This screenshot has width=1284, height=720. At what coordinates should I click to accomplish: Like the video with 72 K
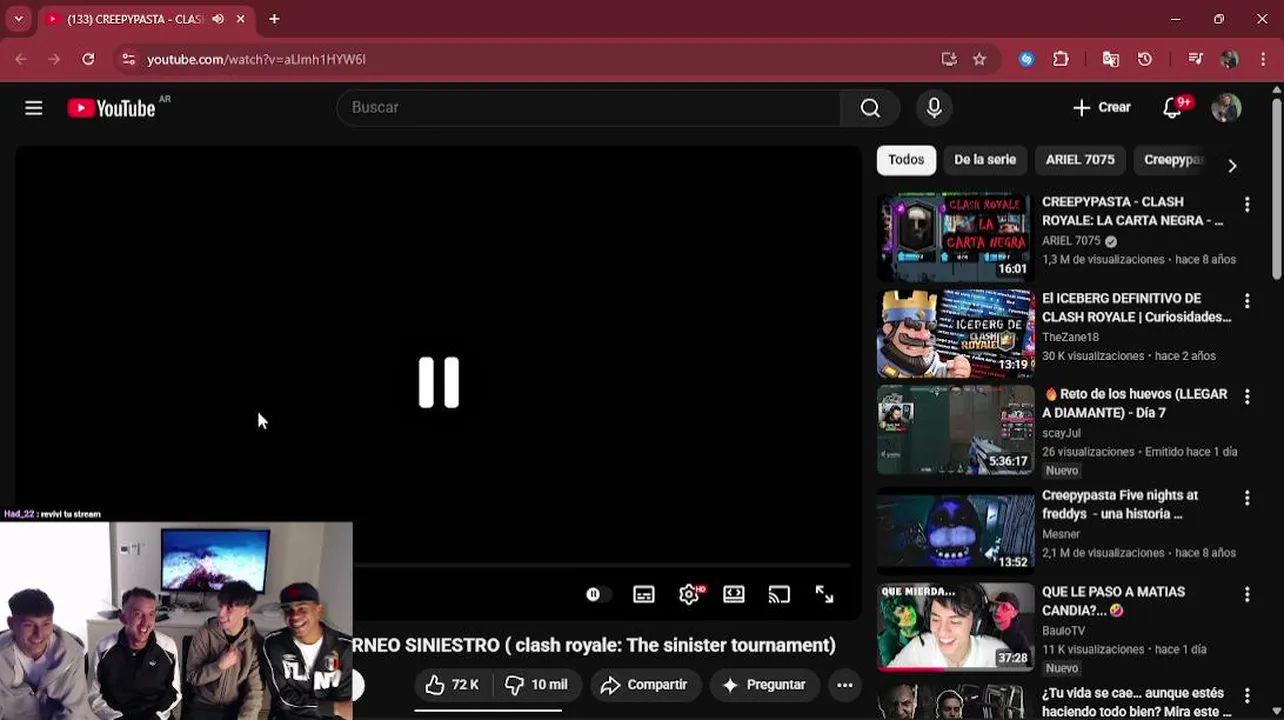452,685
